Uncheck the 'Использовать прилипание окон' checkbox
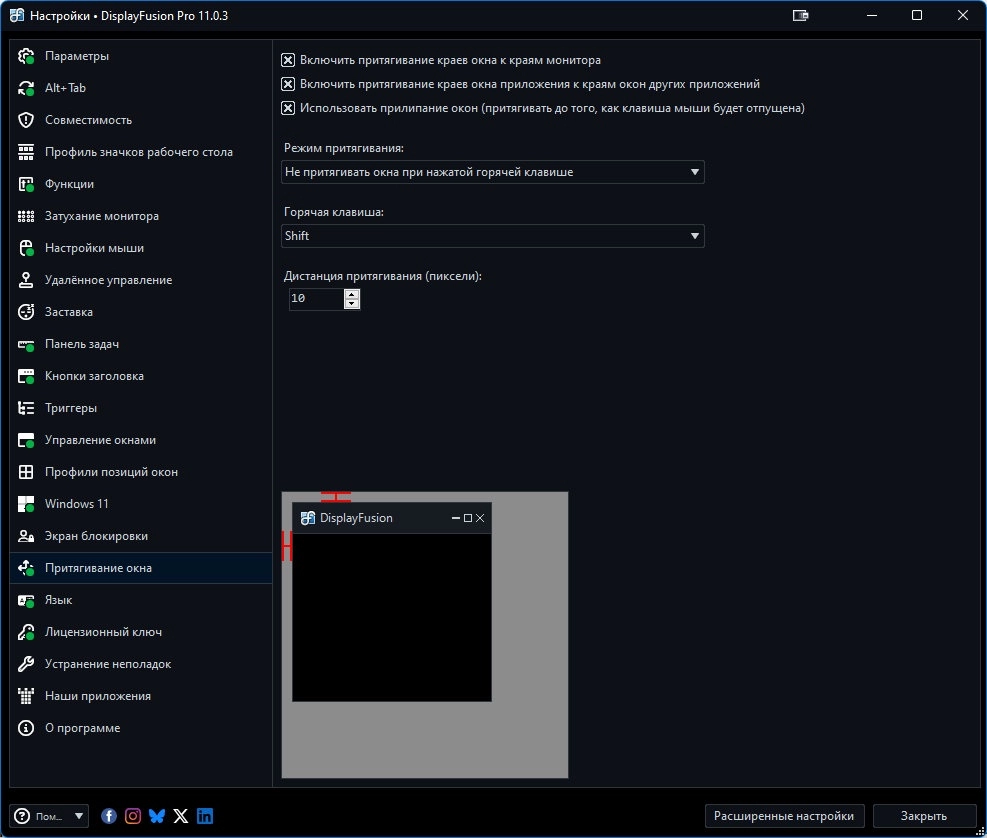The height and width of the screenshot is (838, 987). pos(288,108)
